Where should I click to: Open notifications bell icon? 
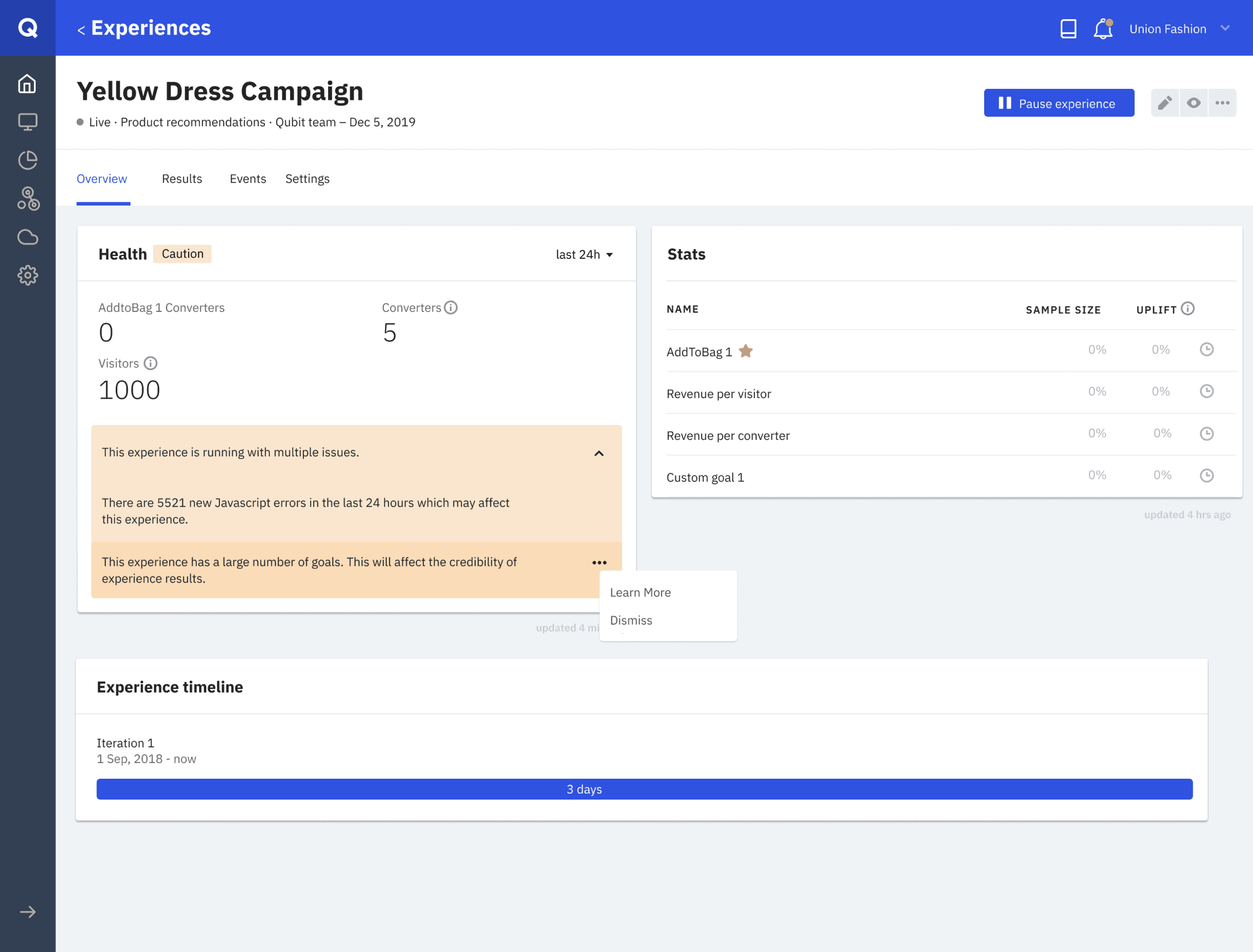click(1103, 29)
